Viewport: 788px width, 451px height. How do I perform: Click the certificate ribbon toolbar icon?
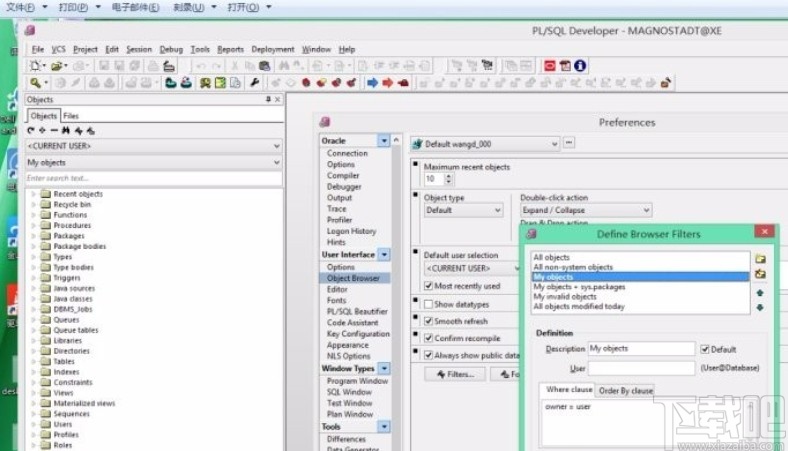(x=205, y=83)
